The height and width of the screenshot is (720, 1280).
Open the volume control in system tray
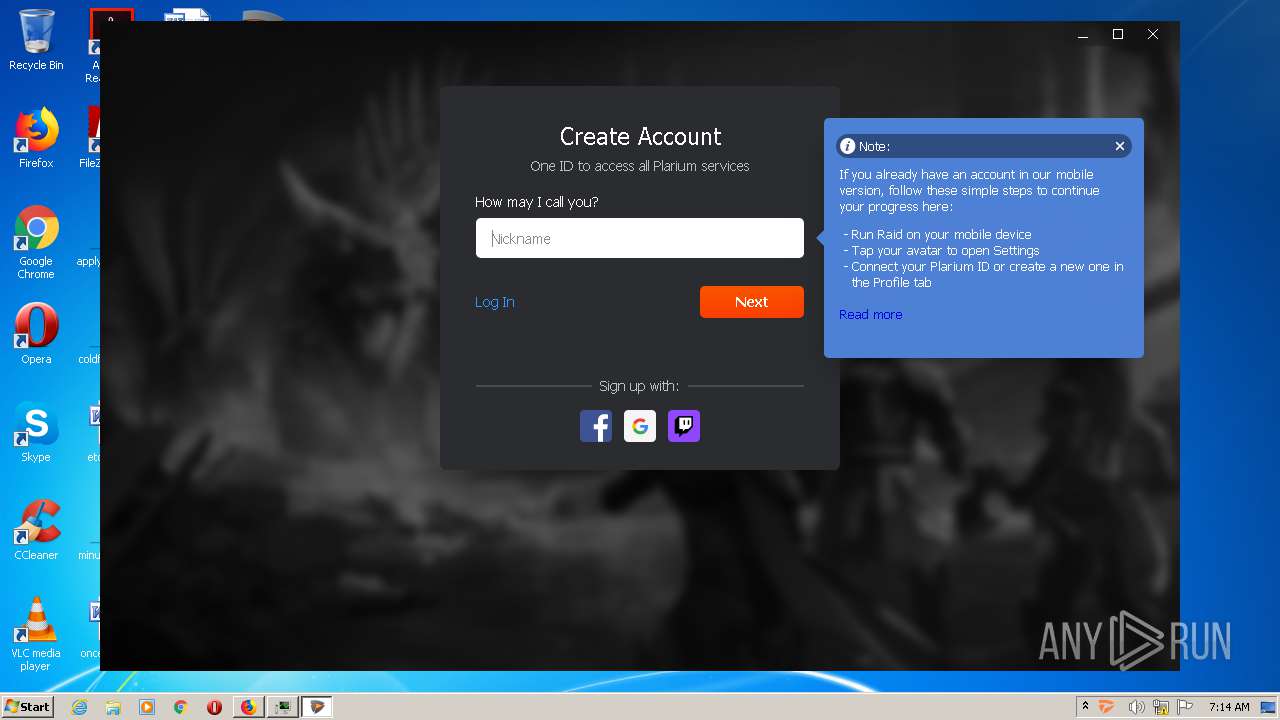(x=1137, y=707)
